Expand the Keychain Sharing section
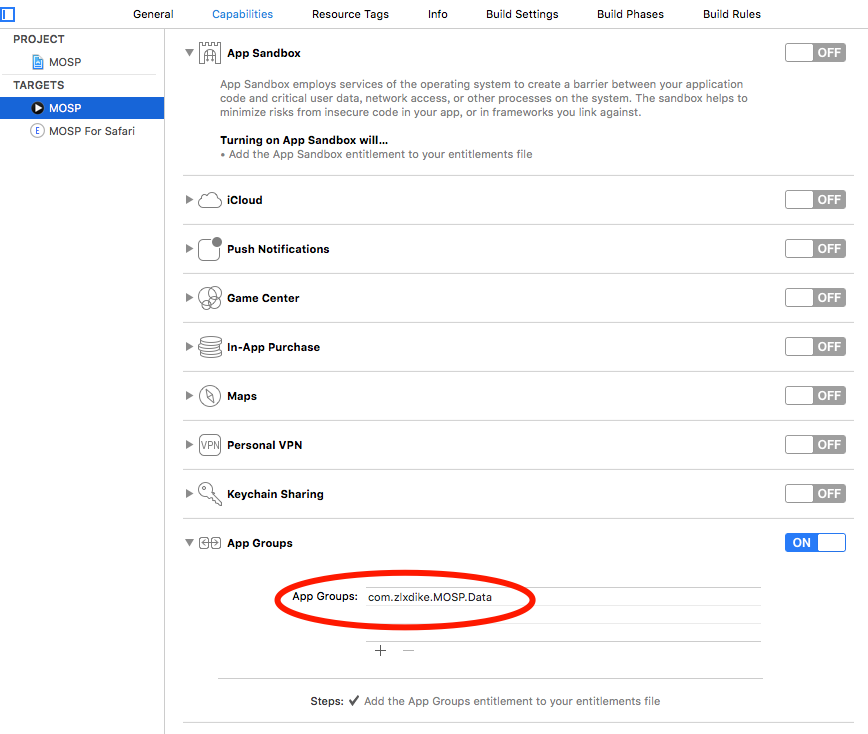This screenshot has width=868, height=734. (x=189, y=494)
